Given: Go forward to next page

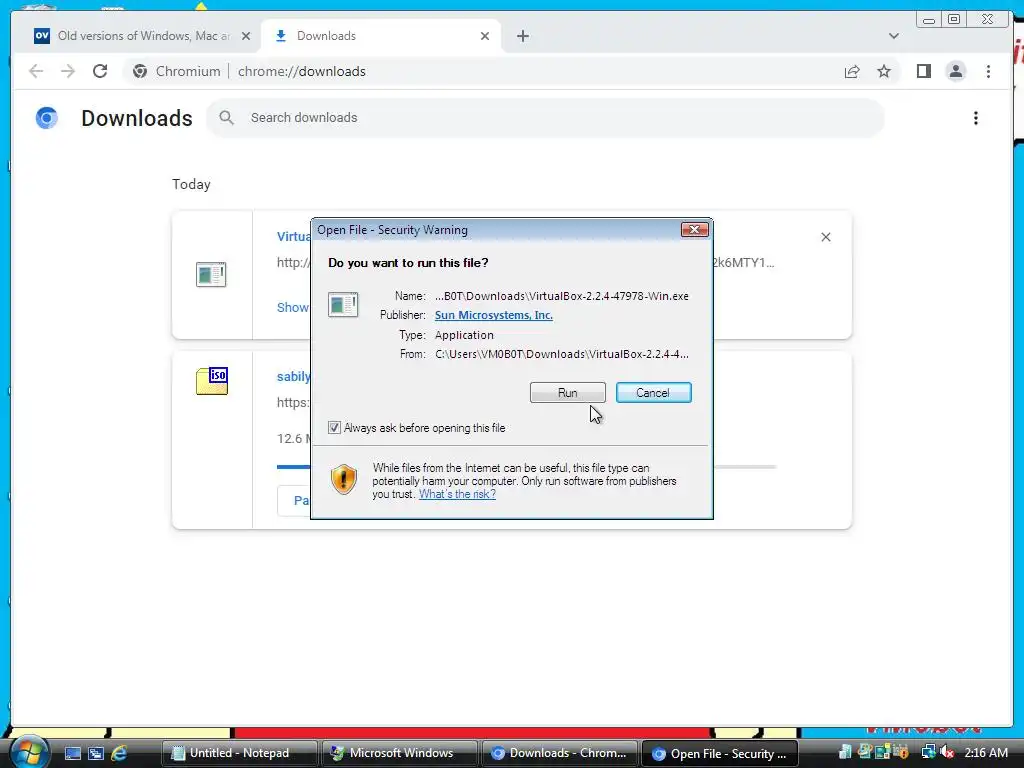Looking at the screenshot, I should tap(68, 71).
